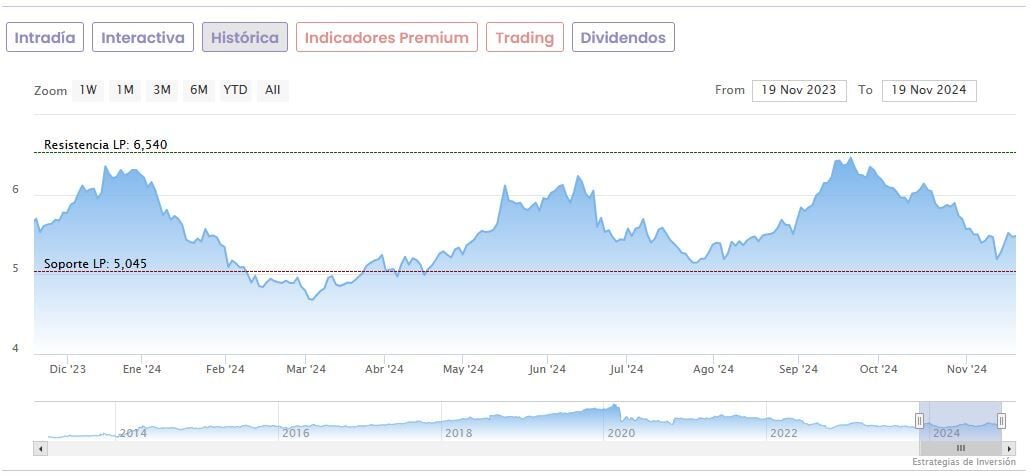This screenshot has height=476, width=1030.
Task: Click the navigator scrollbar thumb
Action: pyautogui.click(x=960, y=448)
